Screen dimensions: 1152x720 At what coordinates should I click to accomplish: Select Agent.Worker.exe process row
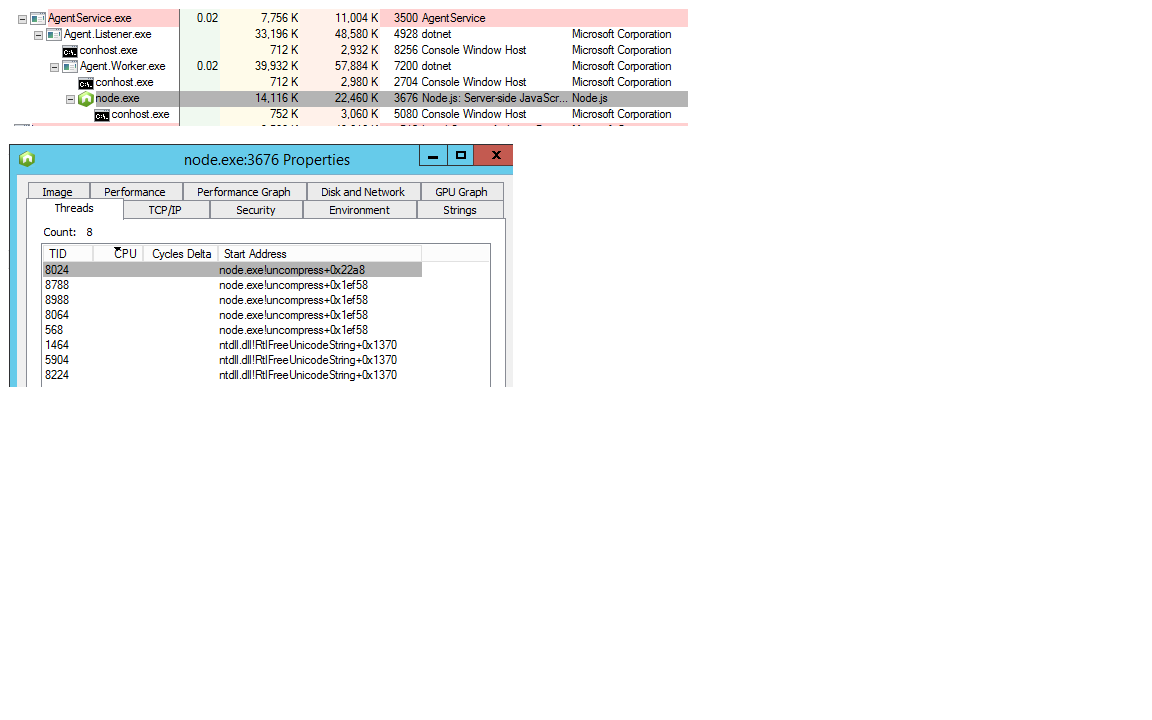point(351,66)
